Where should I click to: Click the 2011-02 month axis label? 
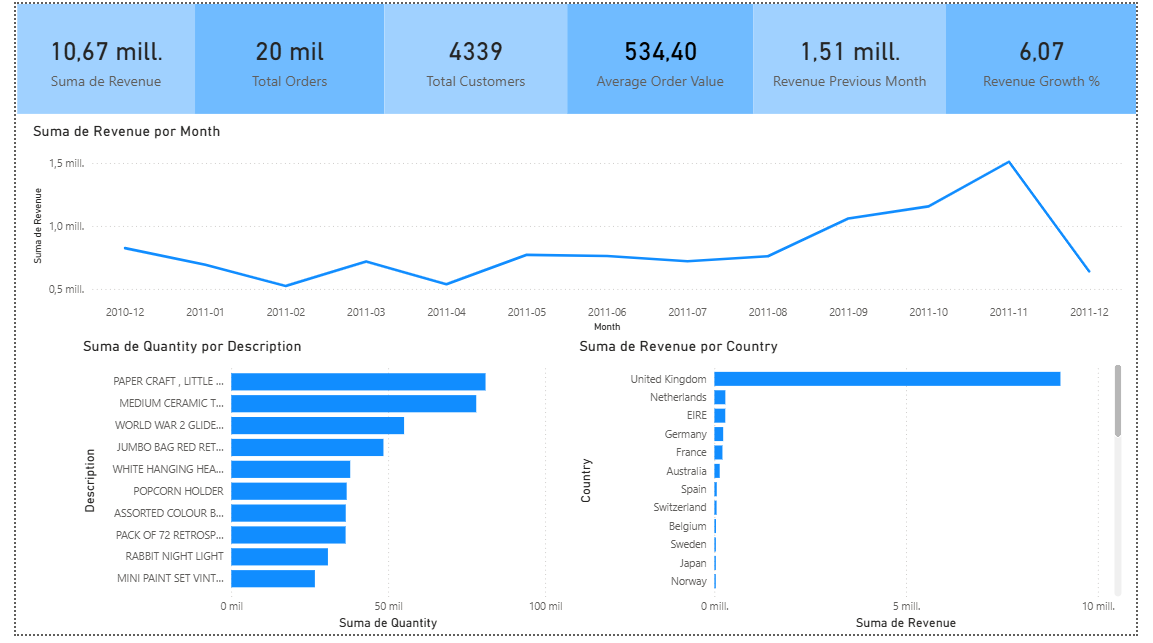tap(285, 312)
